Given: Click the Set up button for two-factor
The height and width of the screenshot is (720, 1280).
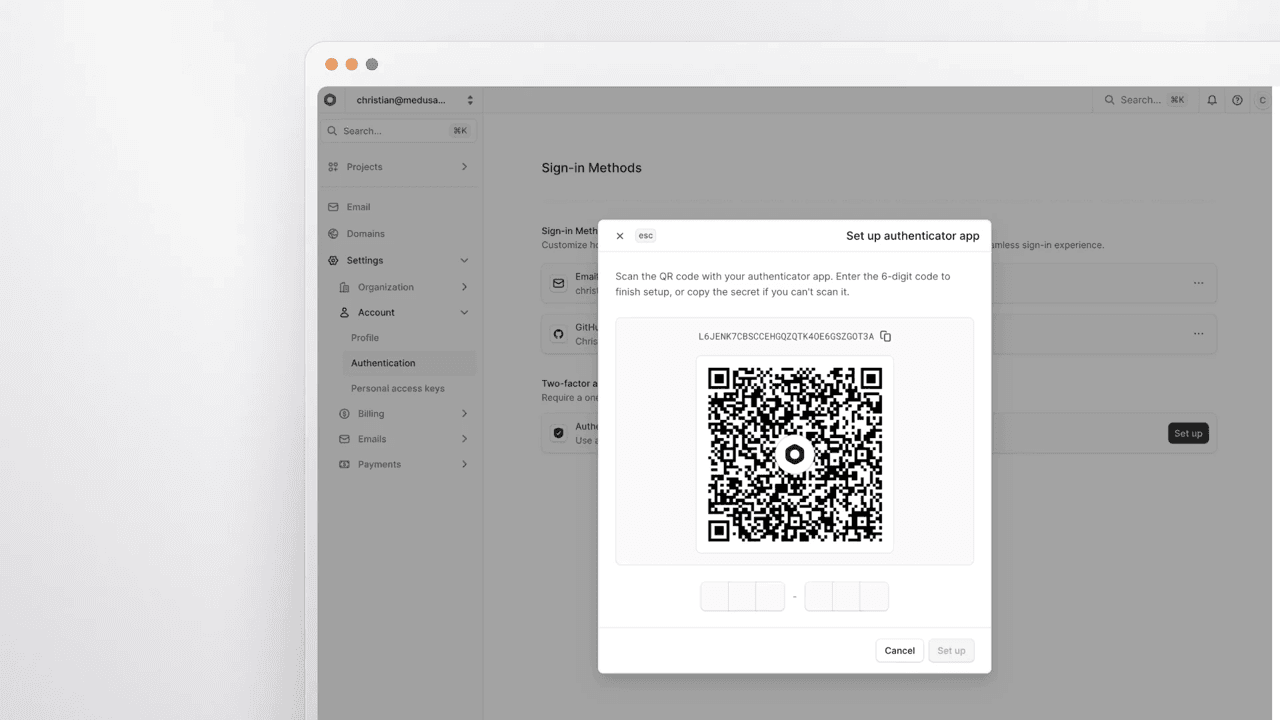Looking at the screenshot, I should [x=1188, y=433].
